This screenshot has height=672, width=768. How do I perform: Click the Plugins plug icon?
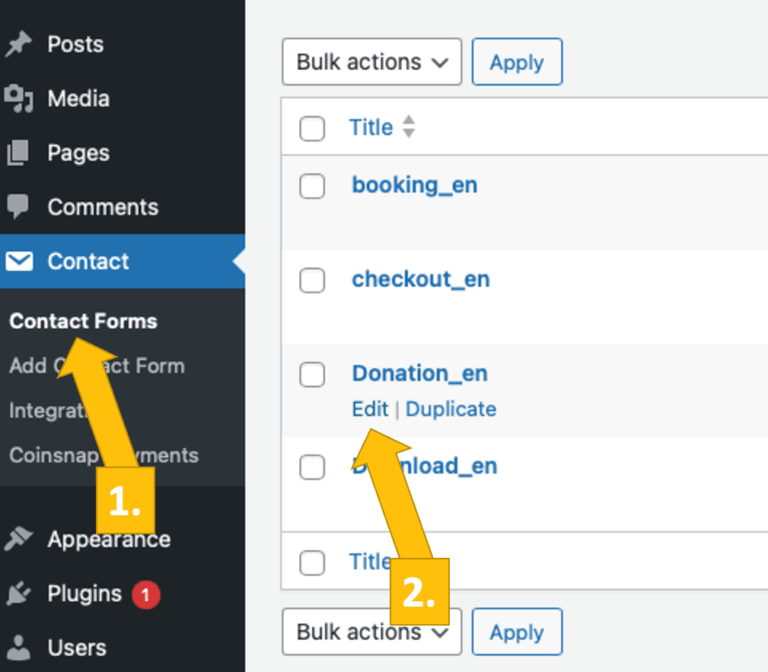18,594
